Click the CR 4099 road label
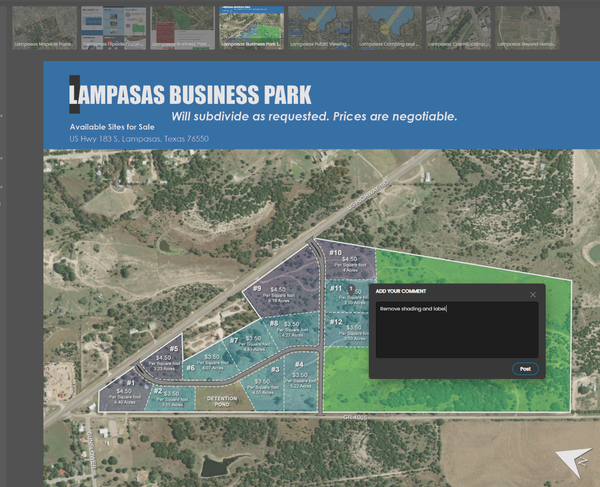 pyautogui.click(x=354, y=417)
